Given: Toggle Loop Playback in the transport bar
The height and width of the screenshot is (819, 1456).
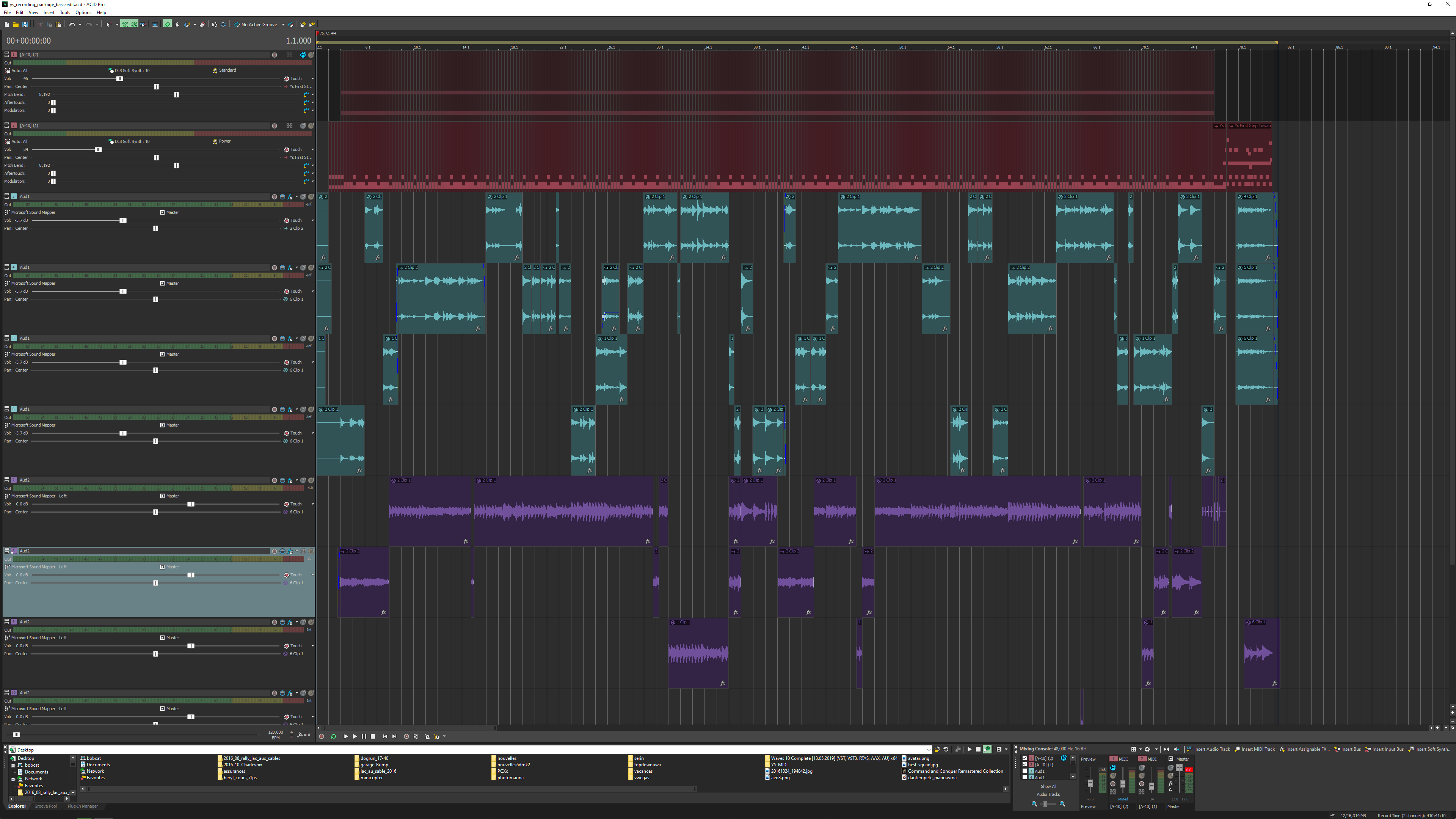Looking at the screenshot, I should (334, 736).
